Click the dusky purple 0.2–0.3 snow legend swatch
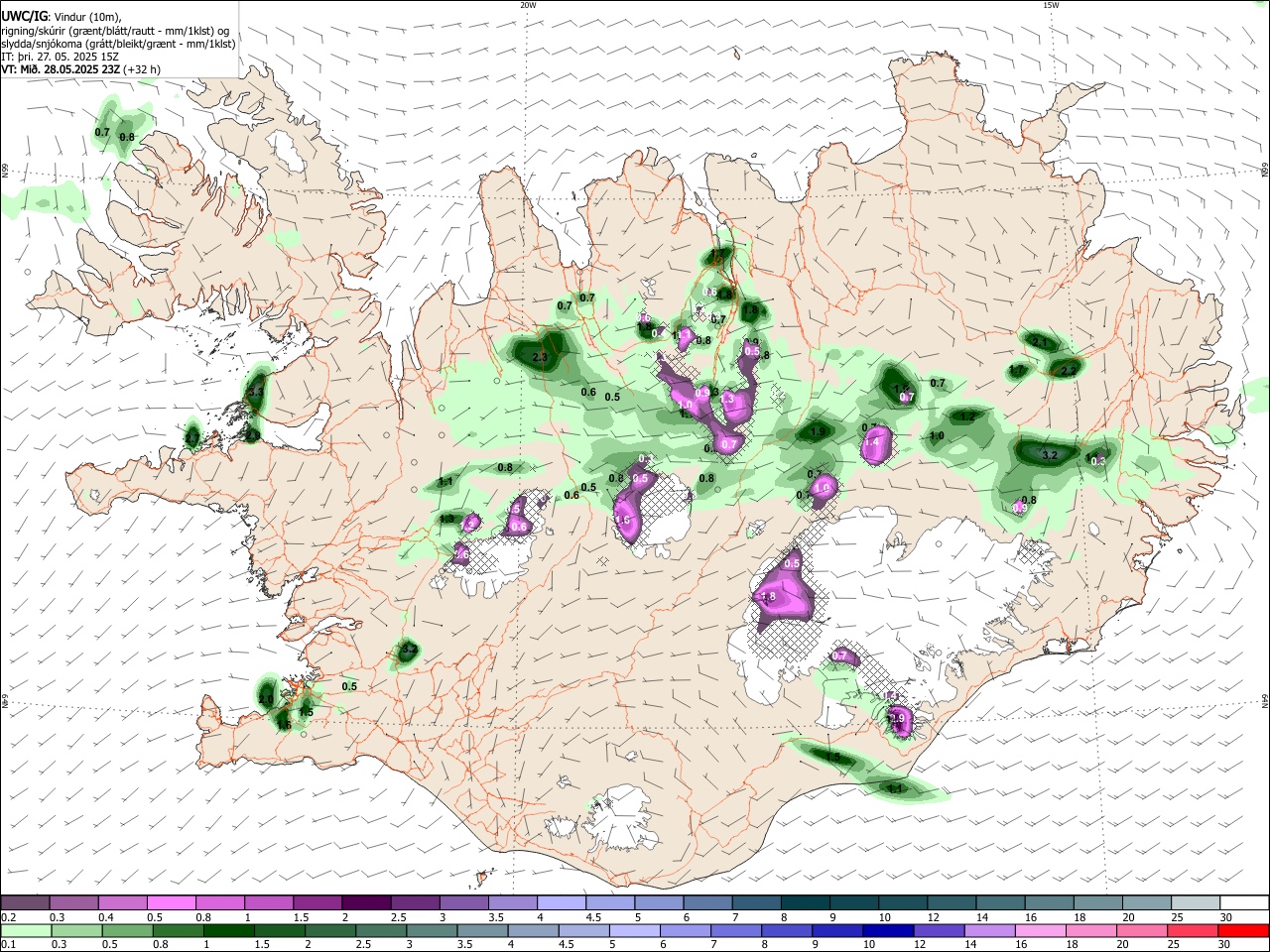The width and height of the screenshot is (1270, 952). point(25,902)
